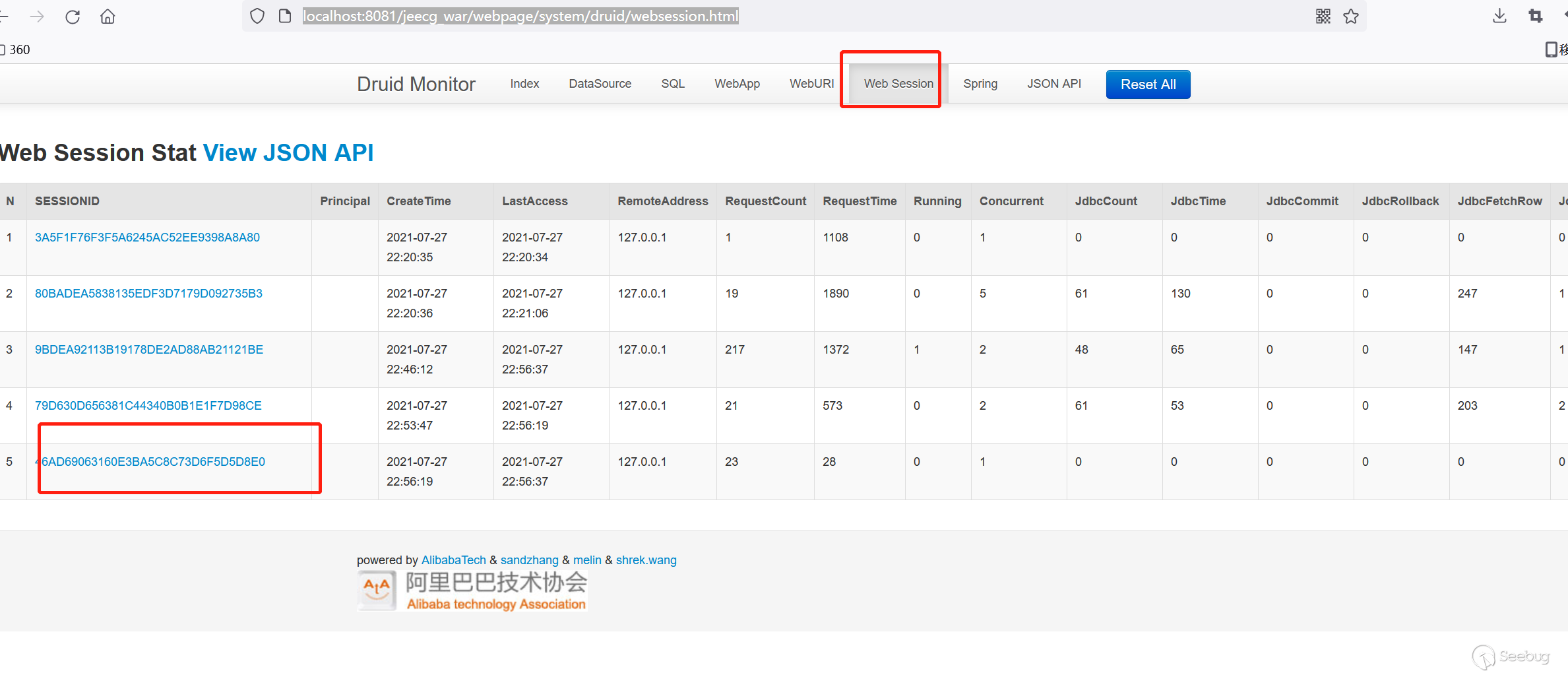The width and height of the screenshot is (1568, 675).
Task: Click the browser reload icon
Action: point(73,16)
